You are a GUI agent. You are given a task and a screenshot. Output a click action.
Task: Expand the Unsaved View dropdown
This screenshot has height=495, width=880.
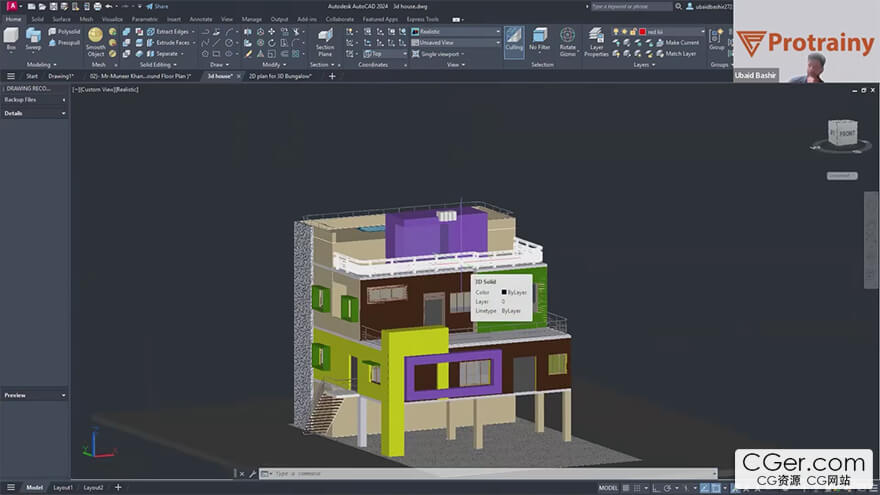pos(456,43)
